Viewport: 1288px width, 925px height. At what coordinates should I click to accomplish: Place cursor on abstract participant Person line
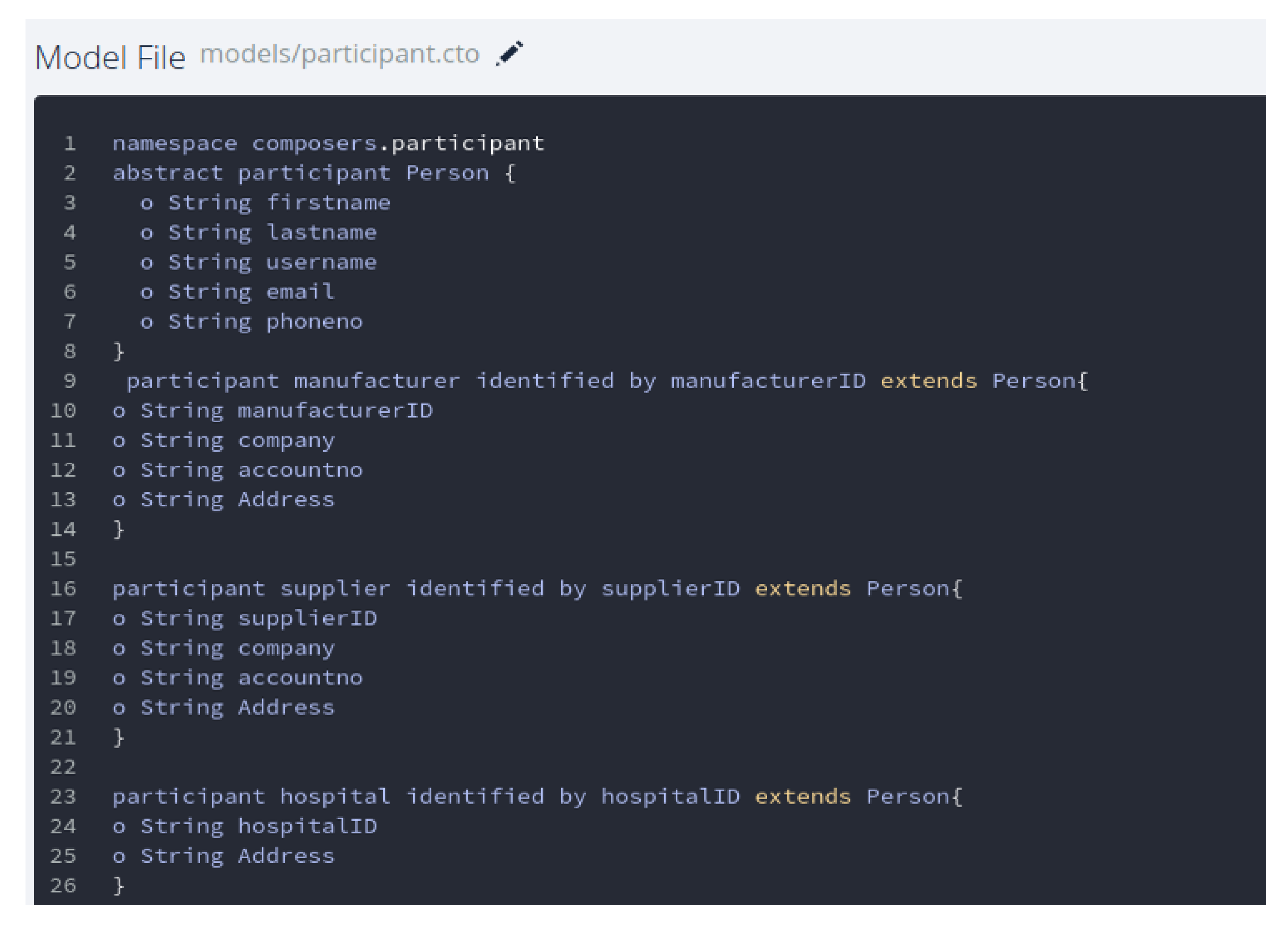point(313,172)
